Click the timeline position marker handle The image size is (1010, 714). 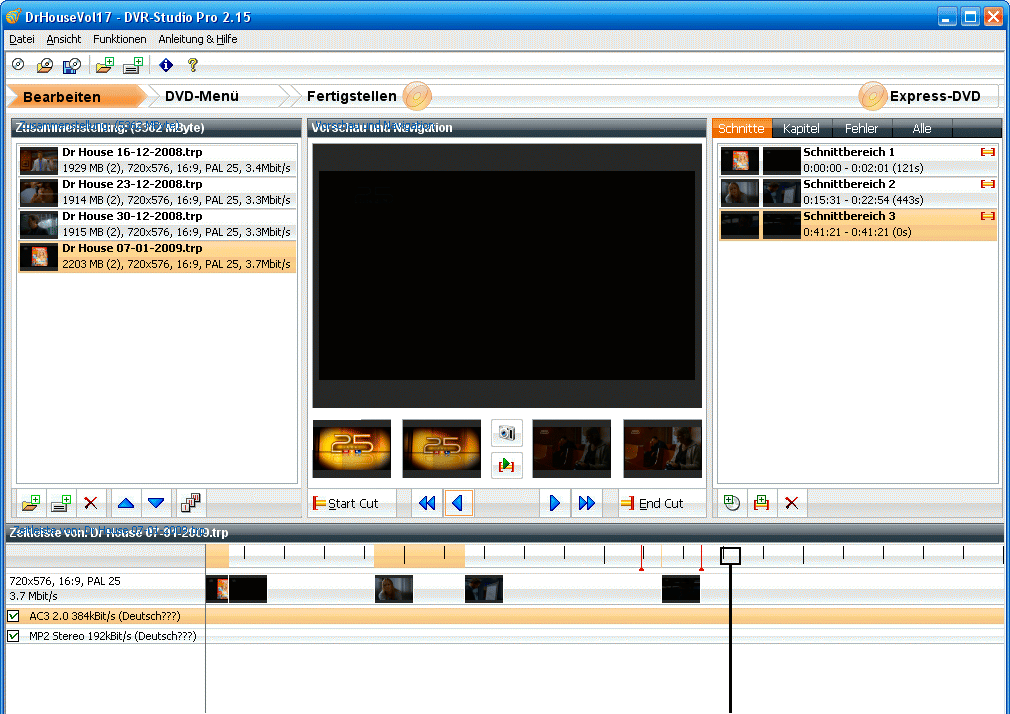coord(731,555)
